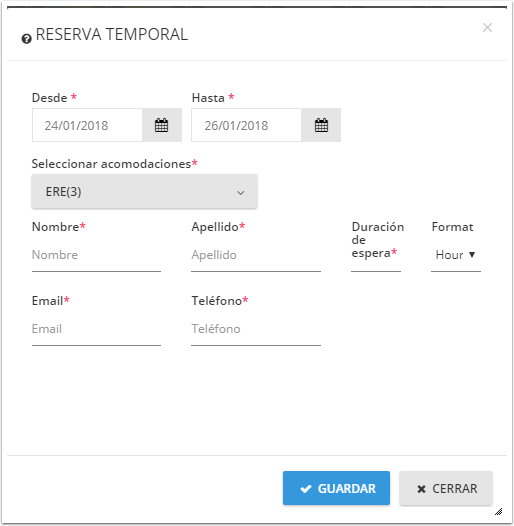Image resolution: width=514 pixels, height=526 pixels.
Task: Close the dialog with the top-right X
Action: (487, 28)
